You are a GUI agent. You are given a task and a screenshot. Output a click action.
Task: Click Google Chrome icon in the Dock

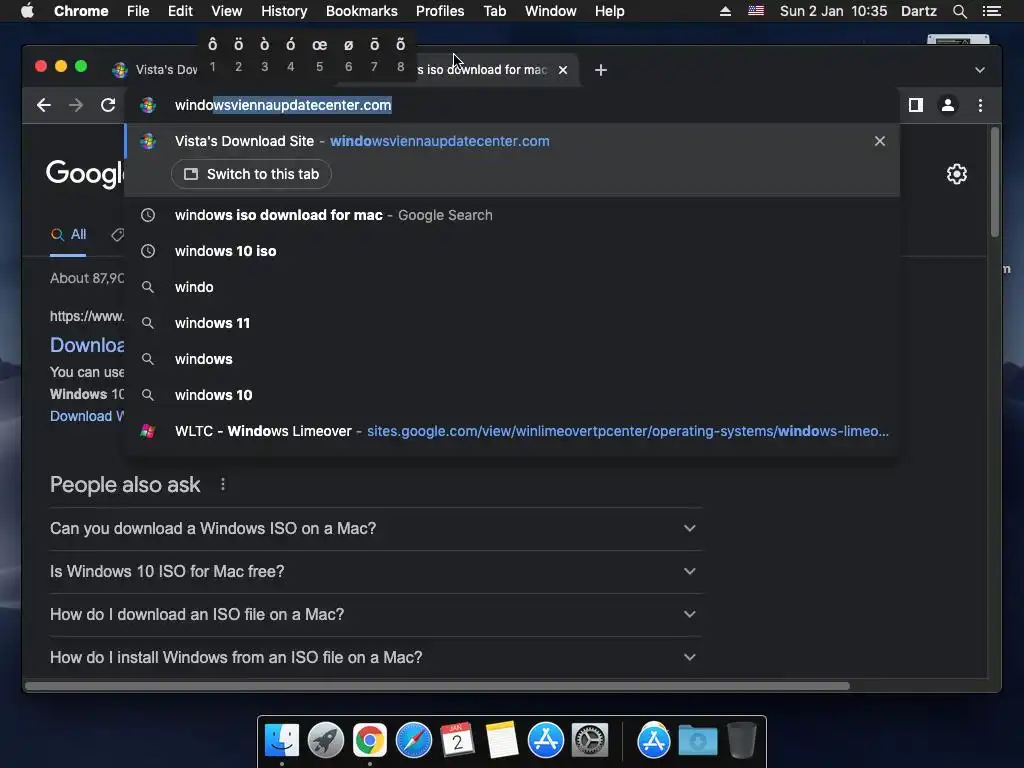[x=370, y=741]
